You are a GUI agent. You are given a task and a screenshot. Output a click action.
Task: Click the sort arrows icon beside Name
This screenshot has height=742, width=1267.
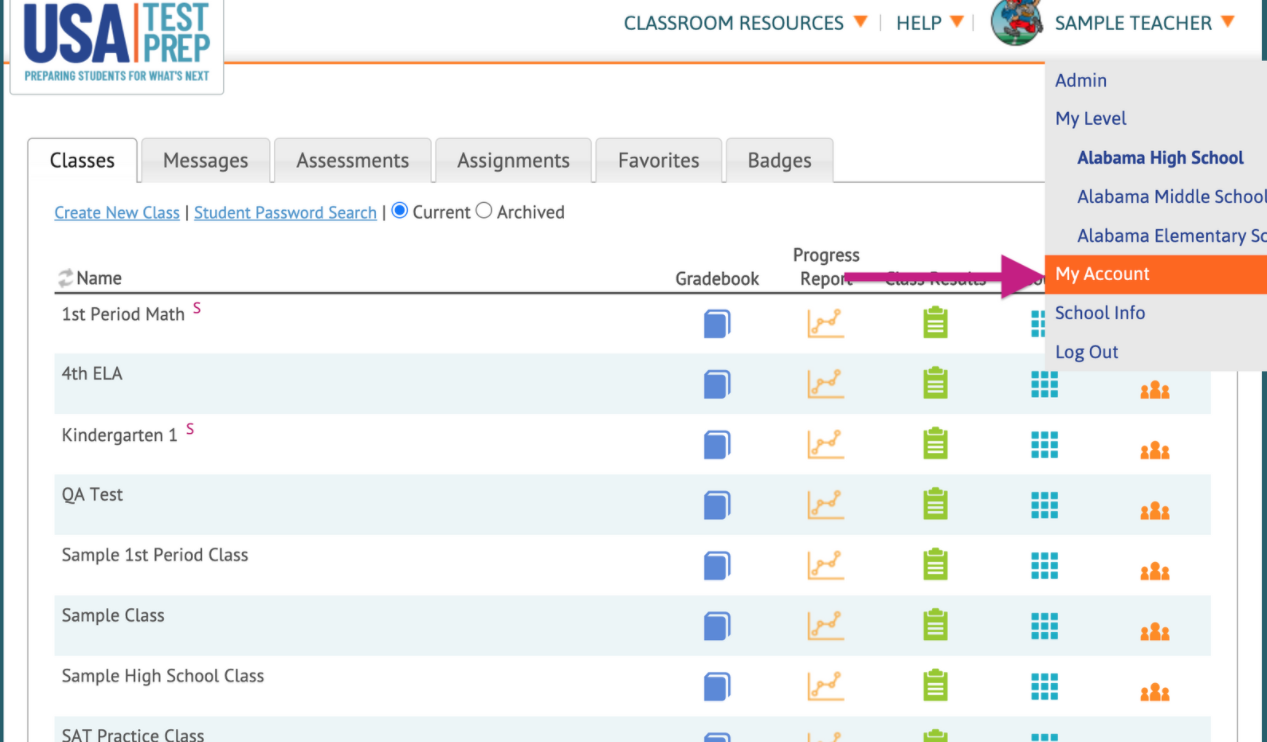point(66,278)
